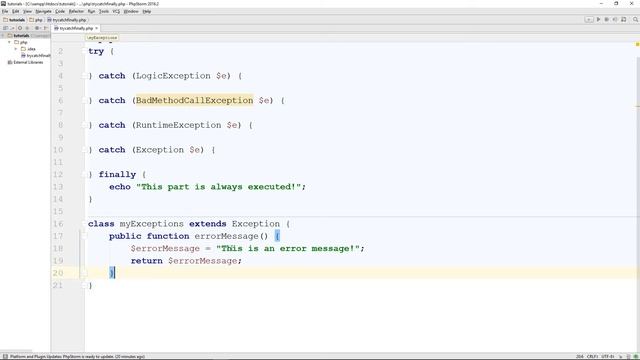
Task: Fold the RuntimeException catch block line 8
Action: pos(83,125)
